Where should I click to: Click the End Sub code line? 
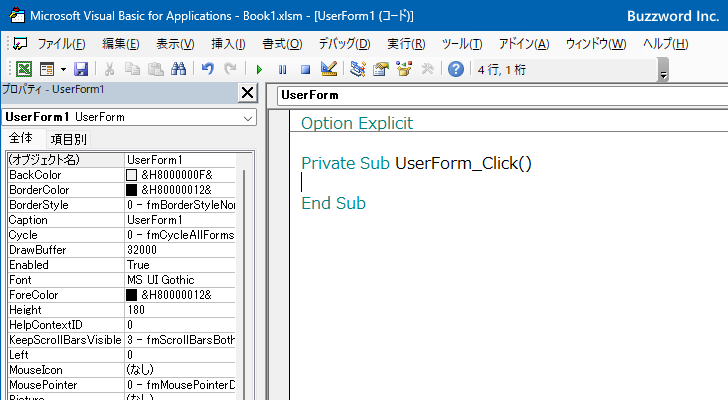333,203
